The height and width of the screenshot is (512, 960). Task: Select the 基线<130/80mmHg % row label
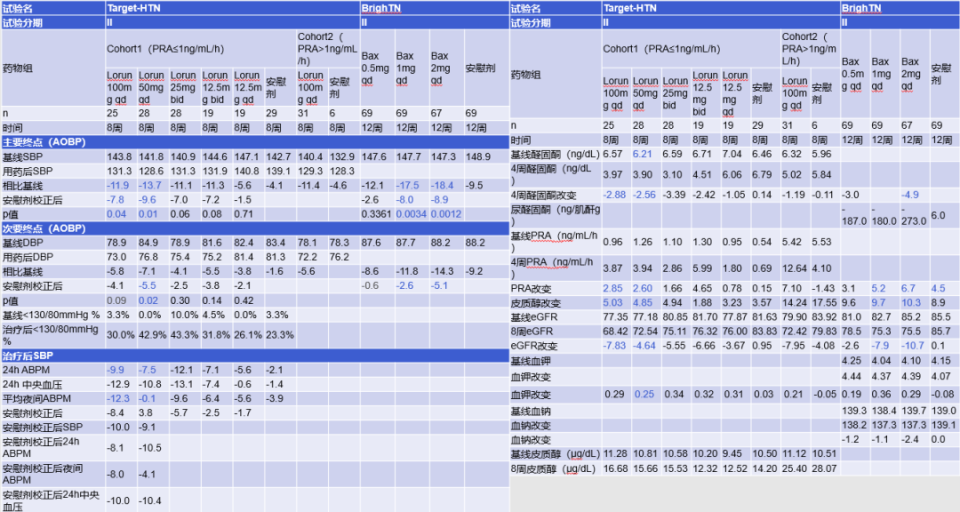51,315
